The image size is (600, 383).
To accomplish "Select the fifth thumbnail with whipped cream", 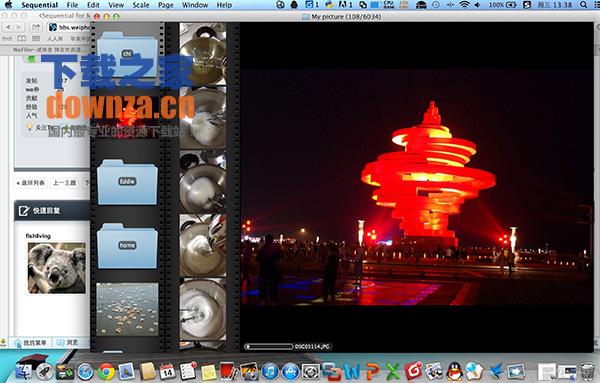I will pyautogui.click(x=203, y=309).
